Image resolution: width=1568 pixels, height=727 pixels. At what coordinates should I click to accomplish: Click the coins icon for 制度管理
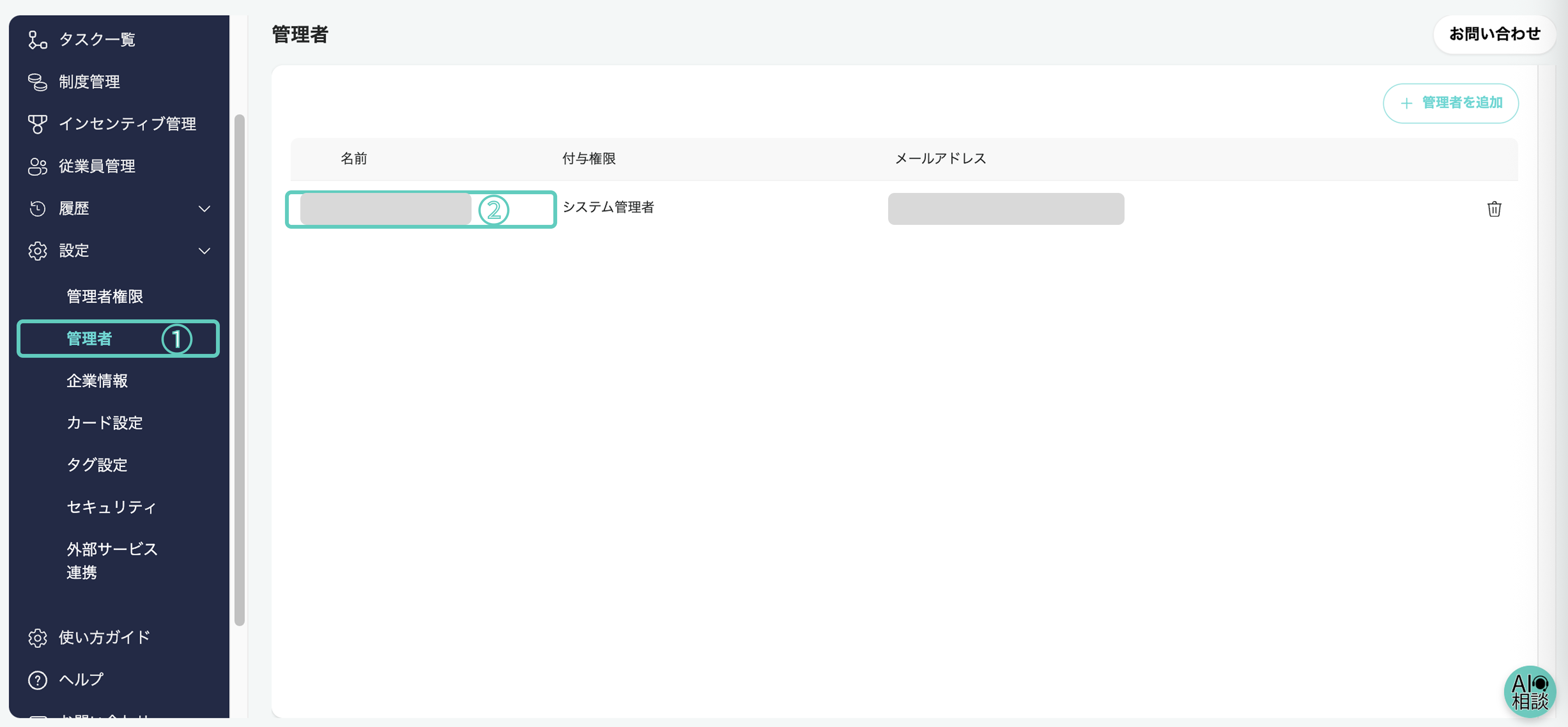pos(37,81)
